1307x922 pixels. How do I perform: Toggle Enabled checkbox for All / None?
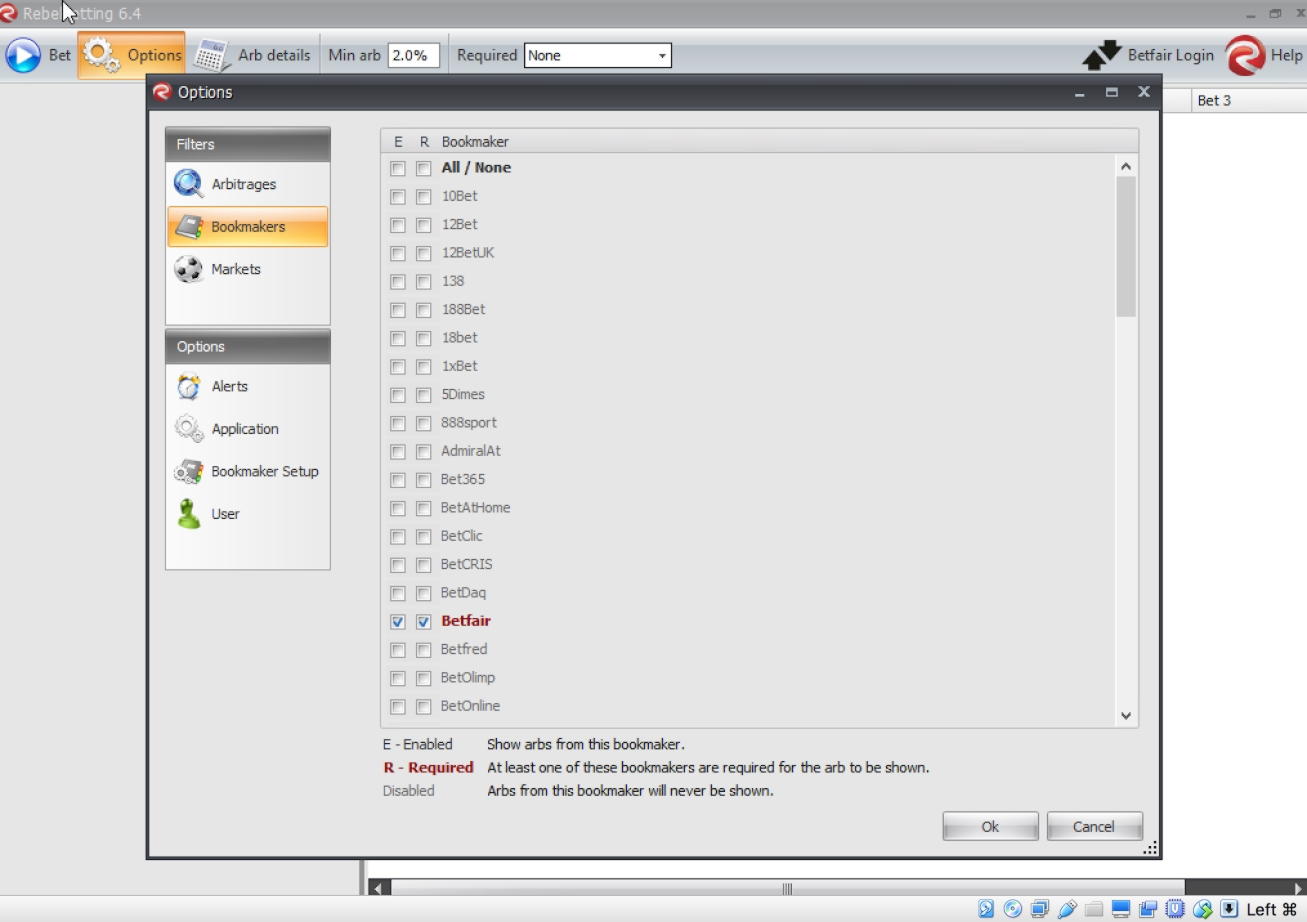[398, 168]
